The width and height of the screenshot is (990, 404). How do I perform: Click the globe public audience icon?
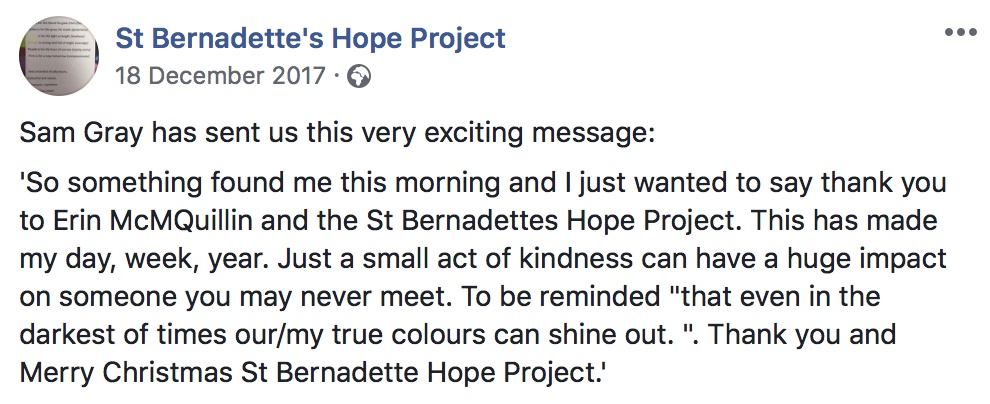(359, 77)
